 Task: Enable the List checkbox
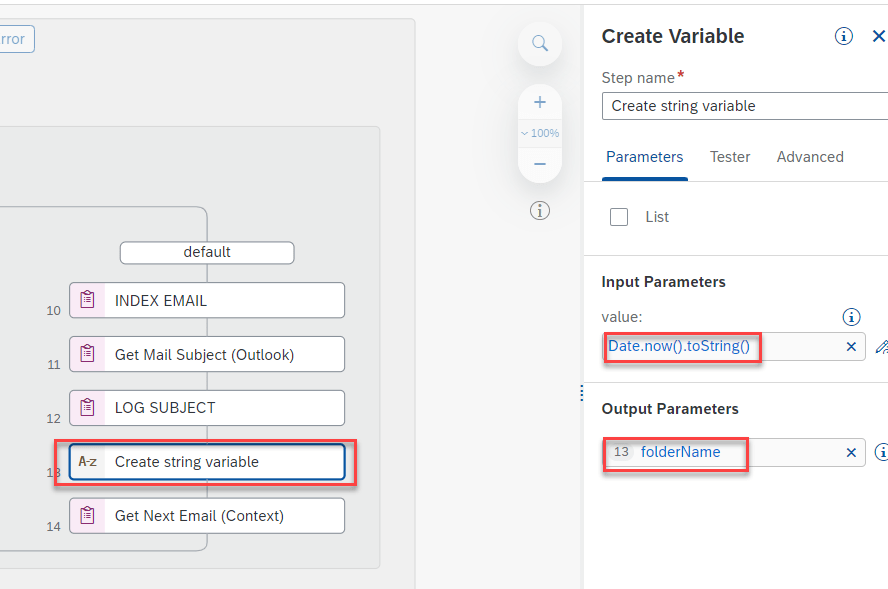tap(619, 217)
